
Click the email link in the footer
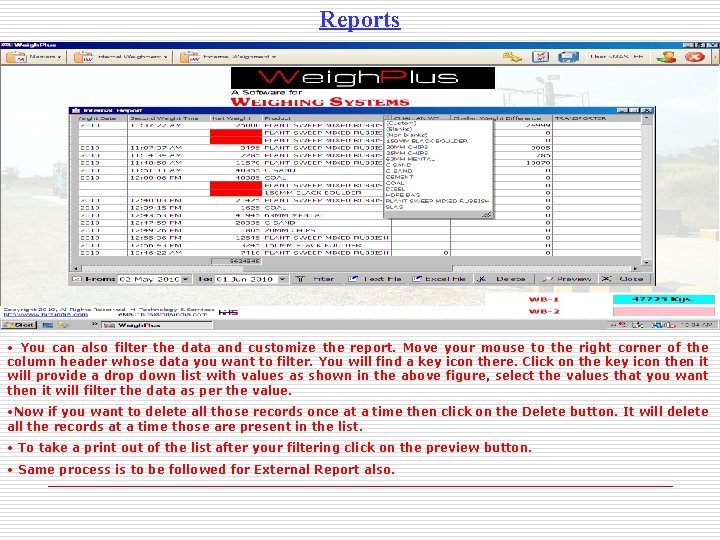(x=174, y=315)
